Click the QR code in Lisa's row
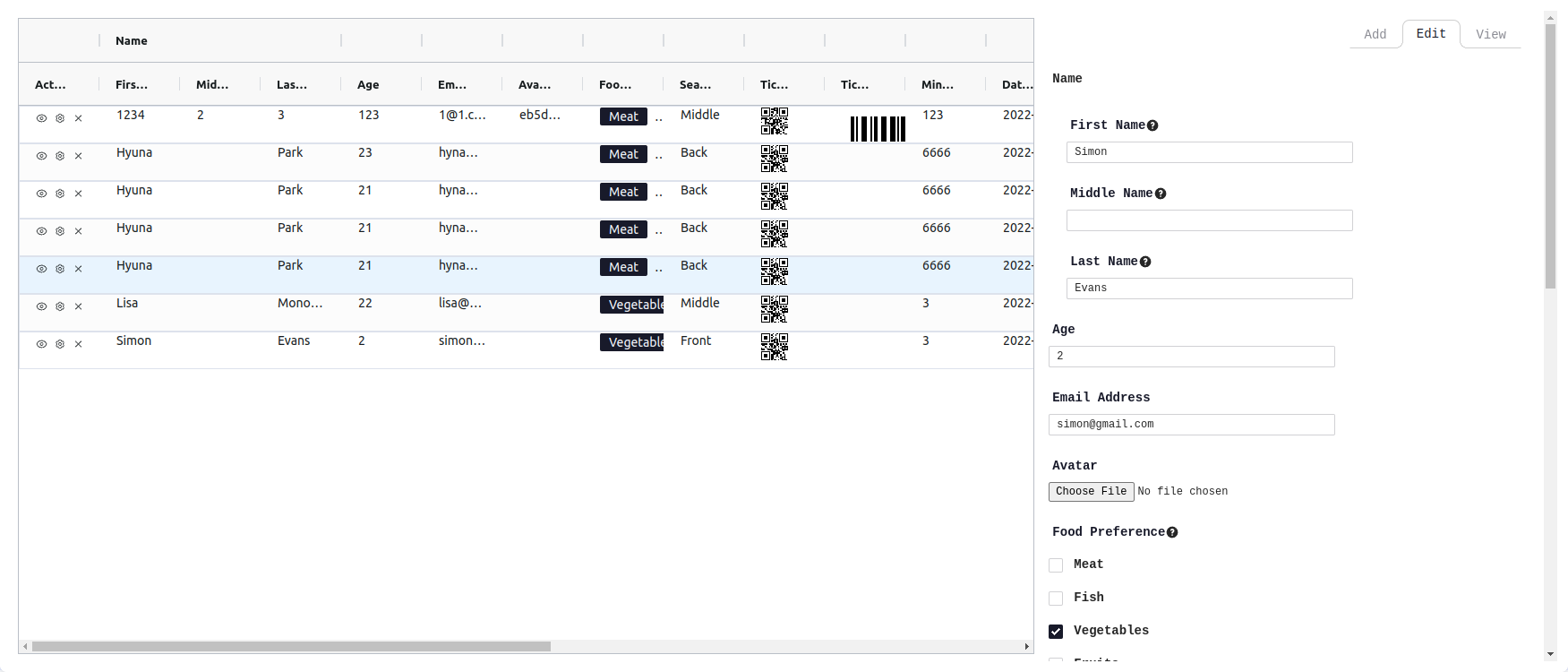The image size is (1568, 672). point(774,309)
